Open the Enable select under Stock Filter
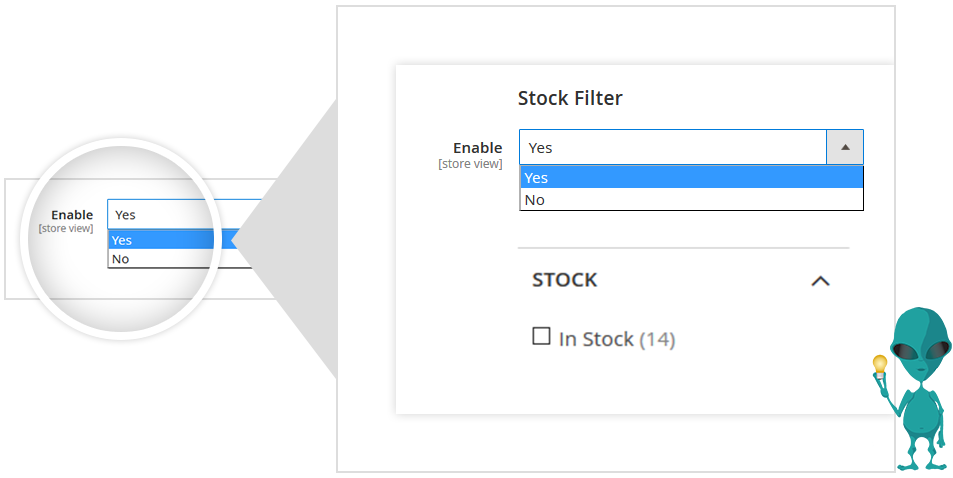The height and width of the screenshot is (478, 953). (x=672, y=147)
